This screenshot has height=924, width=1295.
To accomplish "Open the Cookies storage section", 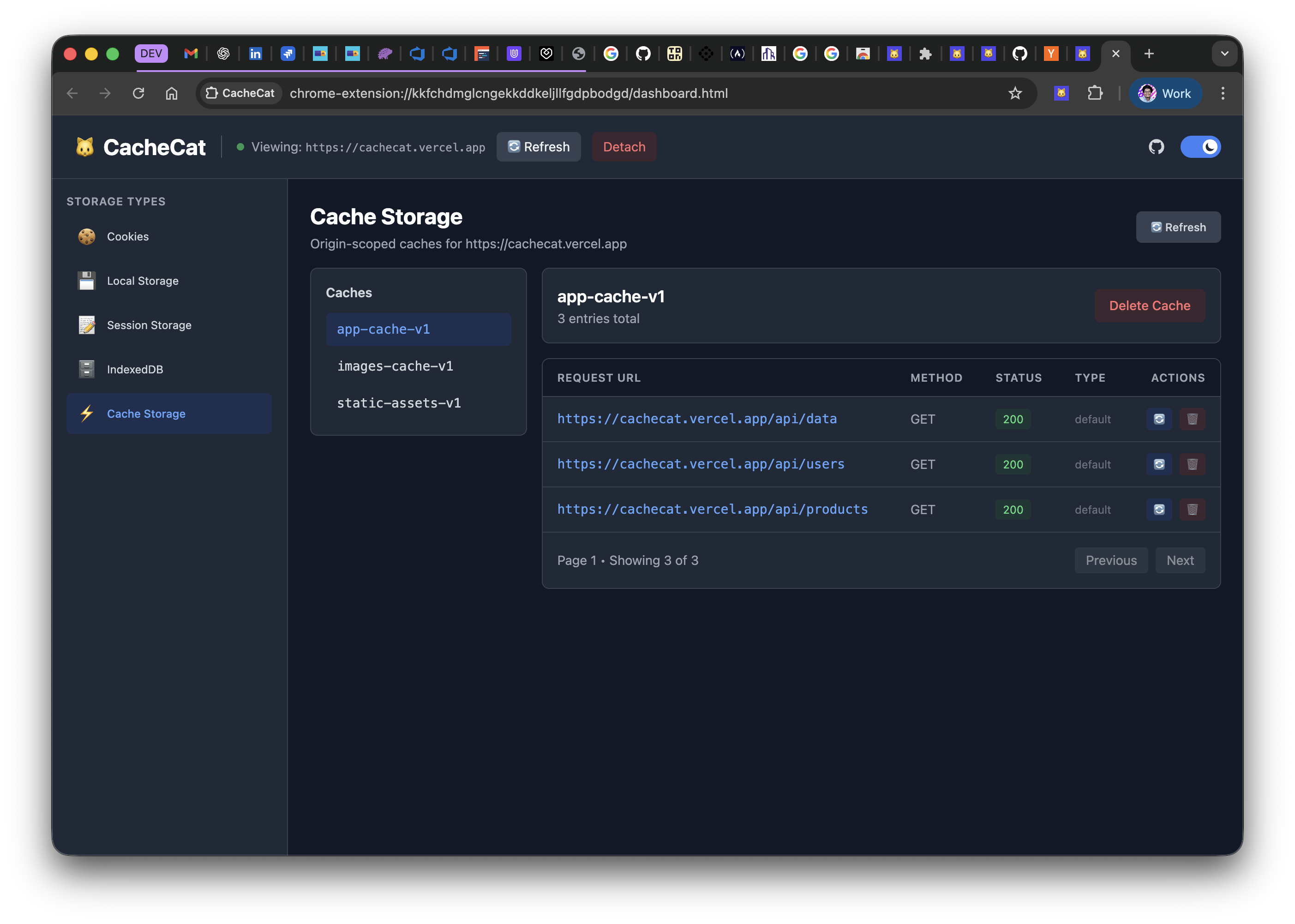I will point(127,237).
